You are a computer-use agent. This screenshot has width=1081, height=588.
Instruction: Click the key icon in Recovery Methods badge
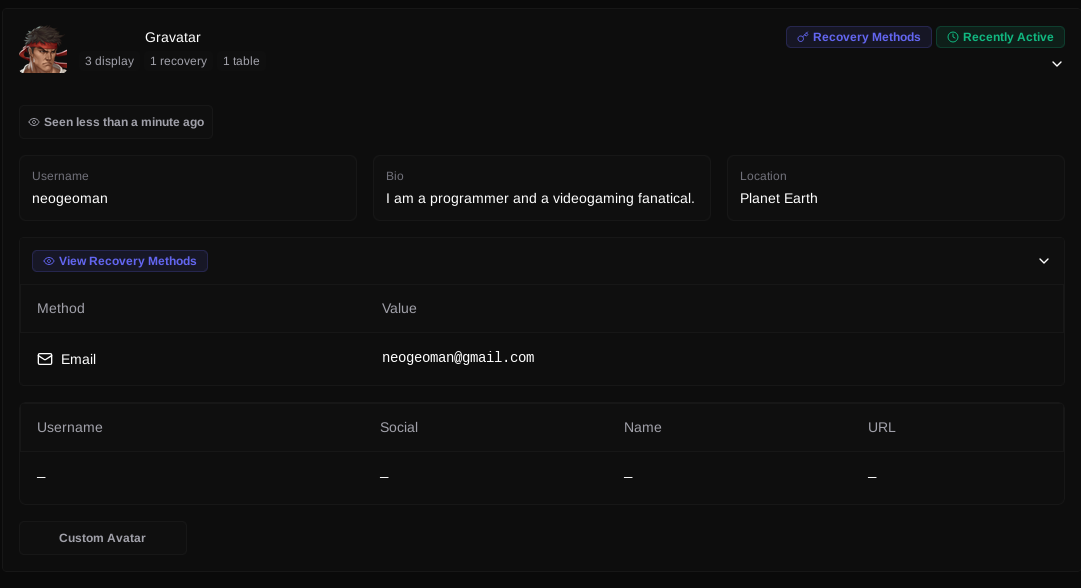[802, 37]
